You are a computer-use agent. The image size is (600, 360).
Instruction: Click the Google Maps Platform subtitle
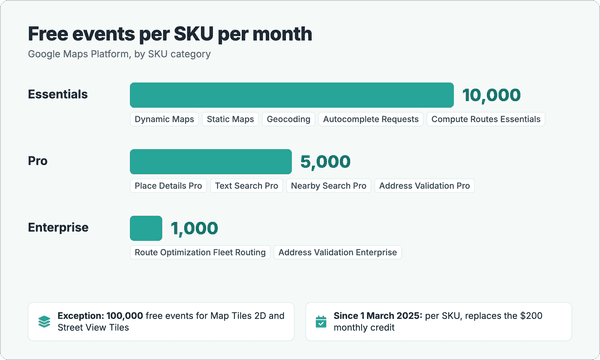point(119,54)
